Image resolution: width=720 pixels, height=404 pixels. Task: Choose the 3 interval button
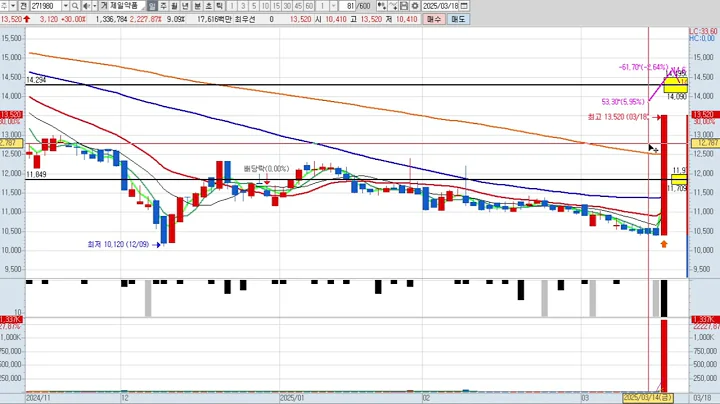click(243, 6)
